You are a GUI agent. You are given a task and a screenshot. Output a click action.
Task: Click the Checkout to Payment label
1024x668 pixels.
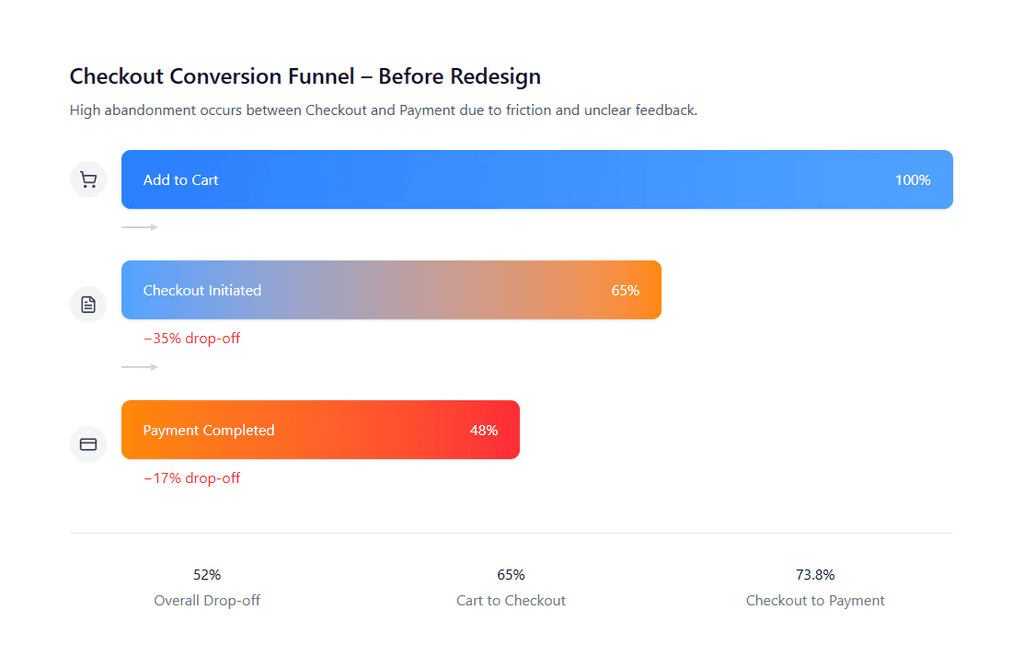tap(815, 601)
